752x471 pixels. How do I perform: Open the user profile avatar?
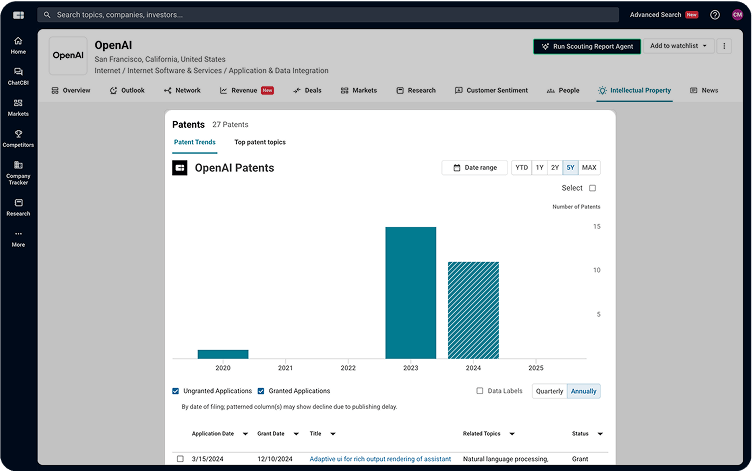tap(738, 15)
